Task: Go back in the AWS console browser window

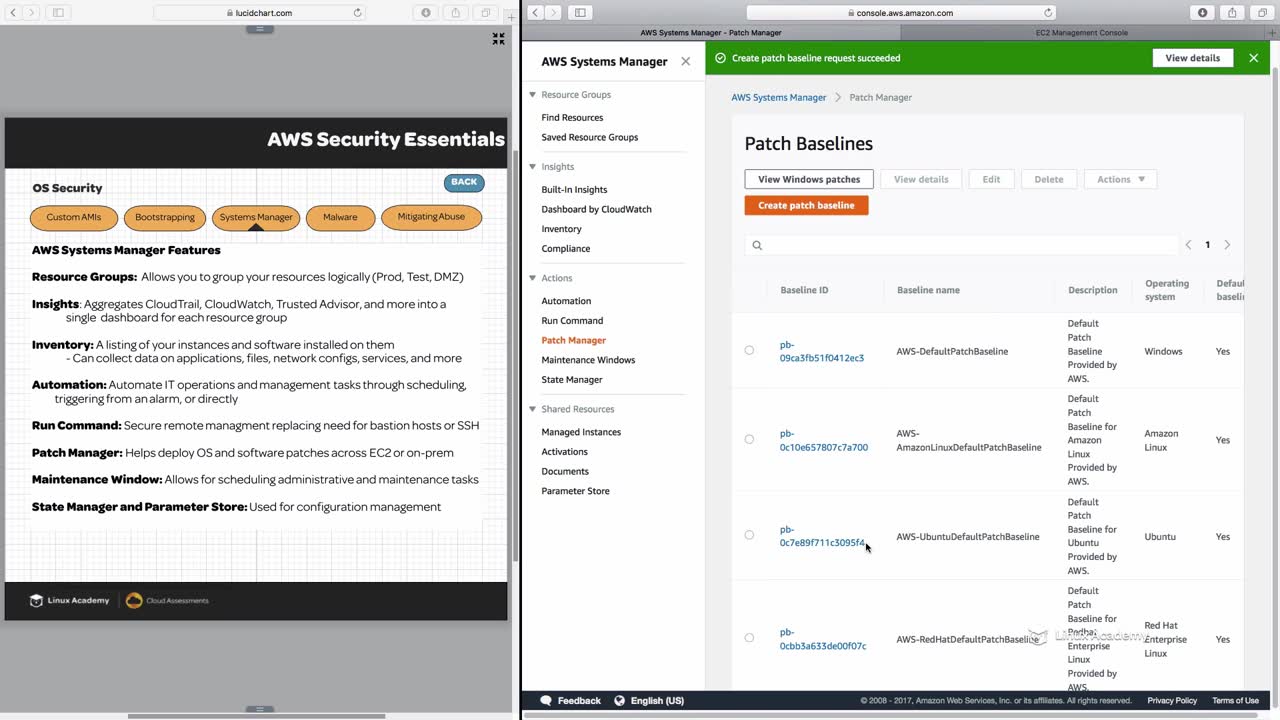Action: tap(535, 13)
